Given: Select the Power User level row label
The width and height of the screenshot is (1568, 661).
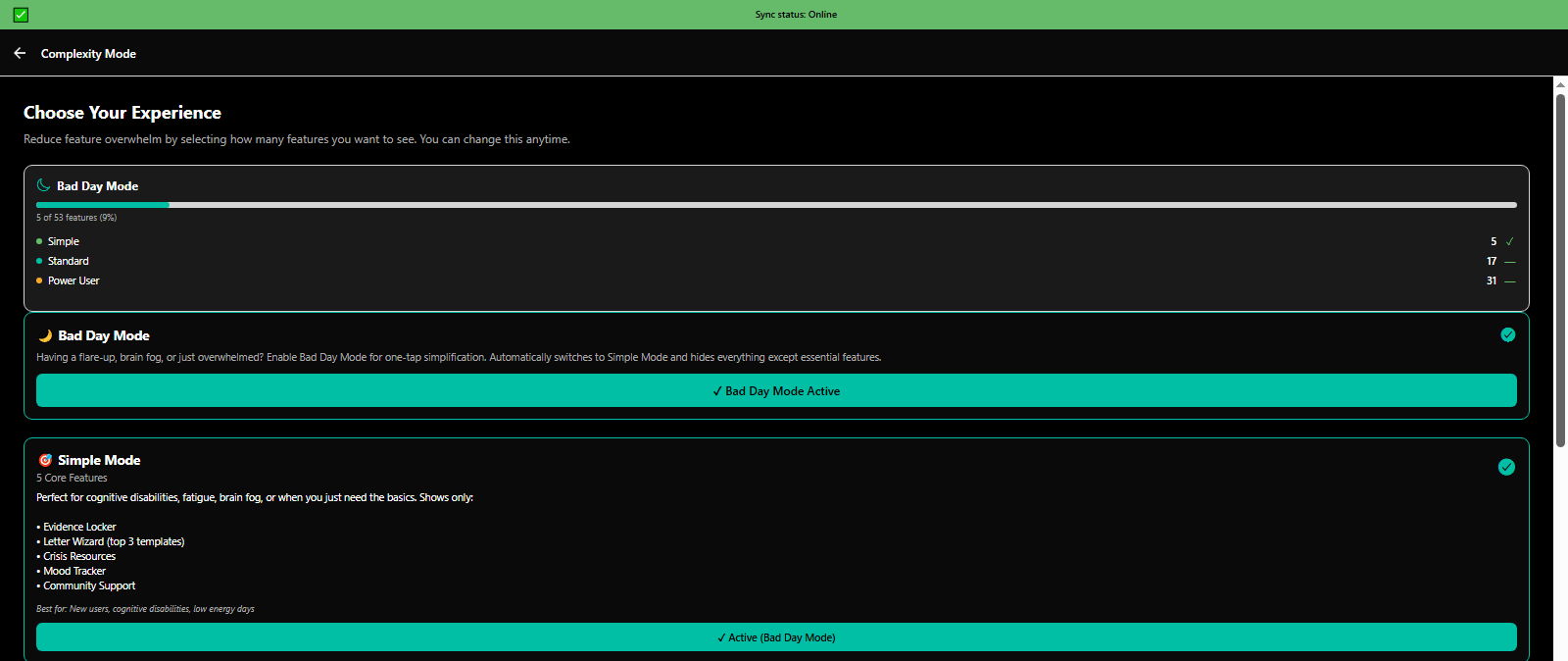Looking at the screenshot, I should [x=73, y=280].
